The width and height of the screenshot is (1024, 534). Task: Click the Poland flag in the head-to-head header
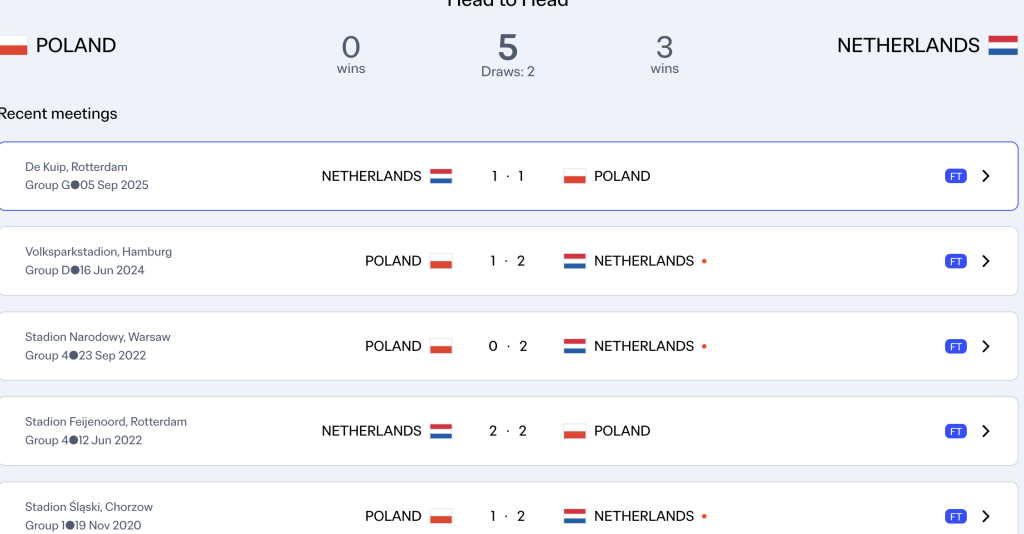pyautogui.click(x=13, y=45)
